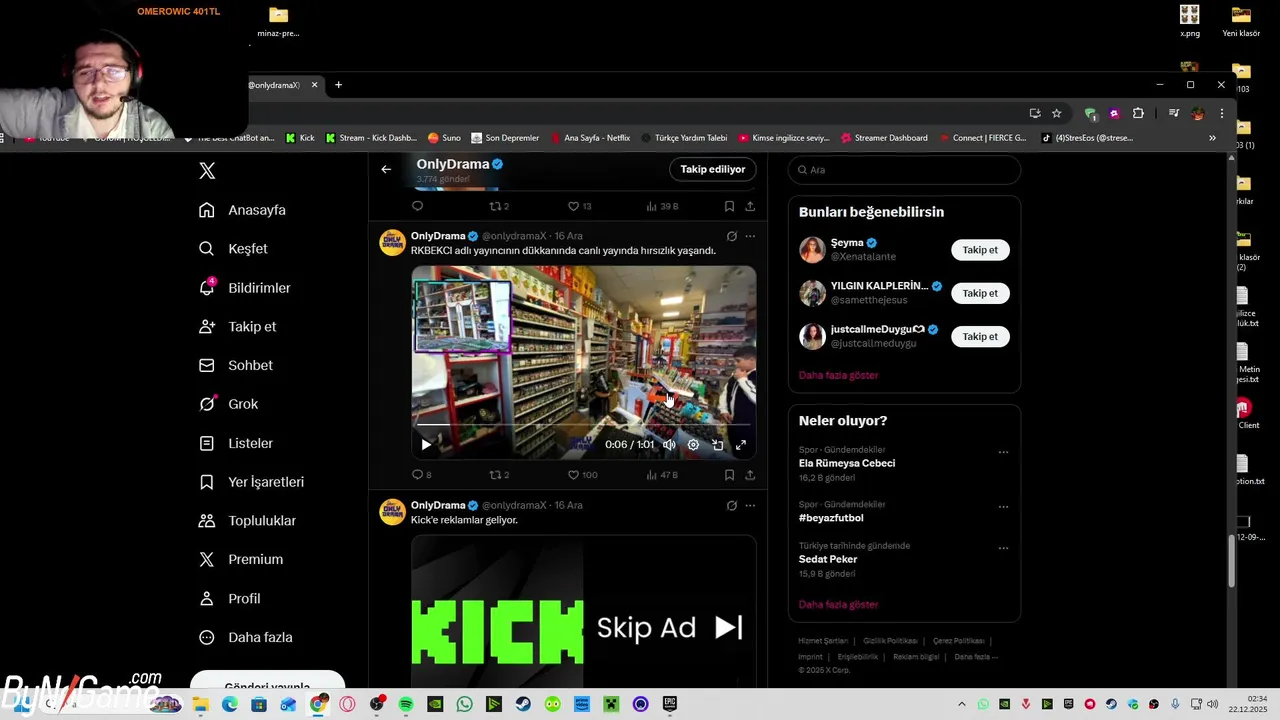Open Bildirimler notifications
The image size is (1280, 720).
[x=245, y=288]
